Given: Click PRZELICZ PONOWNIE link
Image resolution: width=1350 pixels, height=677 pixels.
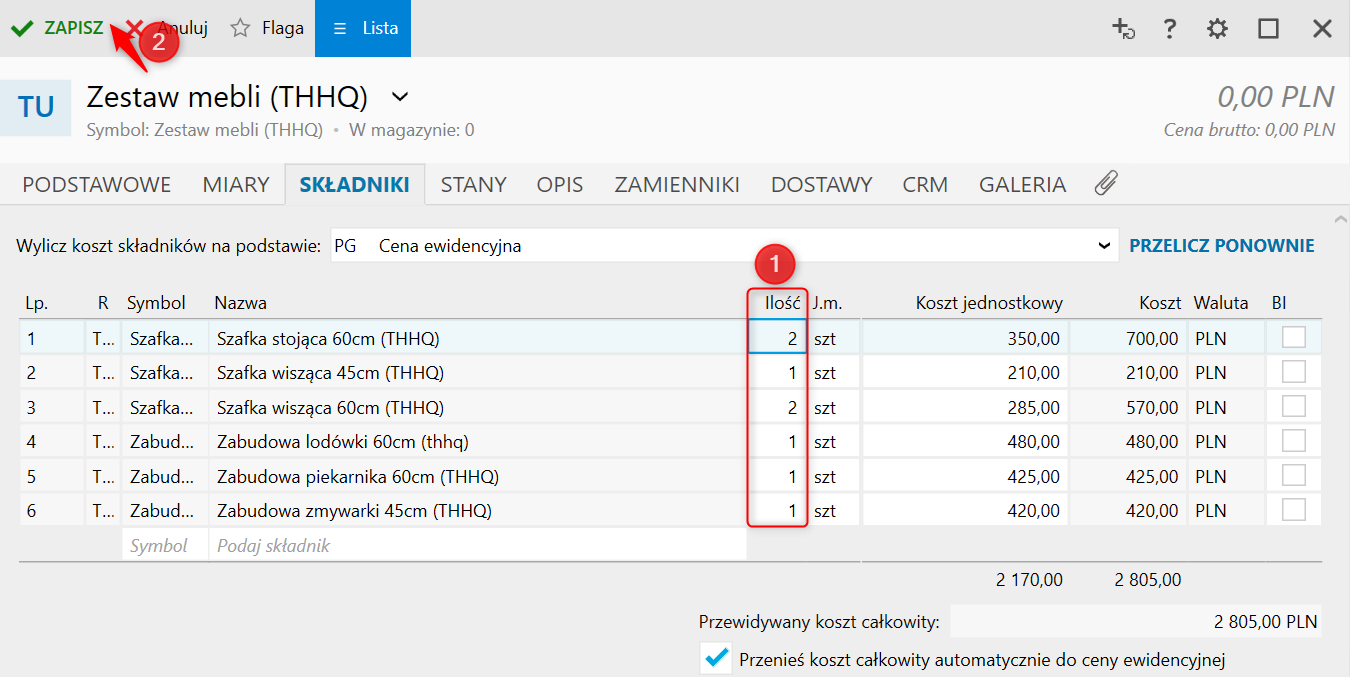Looking at the screenshot, I should pos(1222,245).
